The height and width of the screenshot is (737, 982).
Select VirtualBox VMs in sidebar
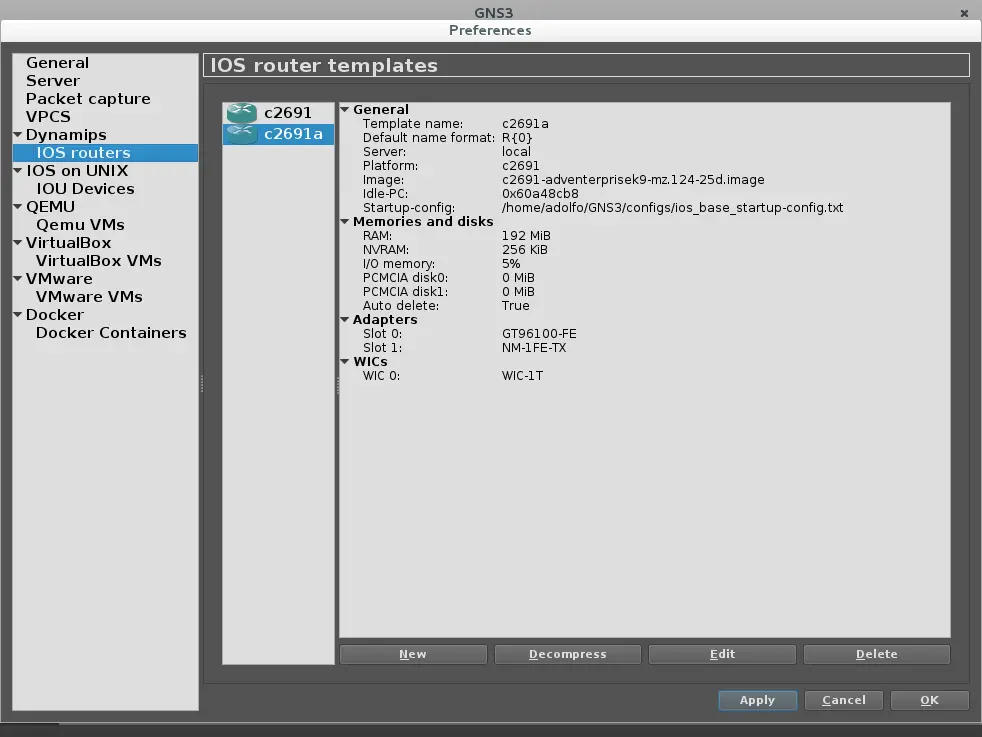coord(98,260)
